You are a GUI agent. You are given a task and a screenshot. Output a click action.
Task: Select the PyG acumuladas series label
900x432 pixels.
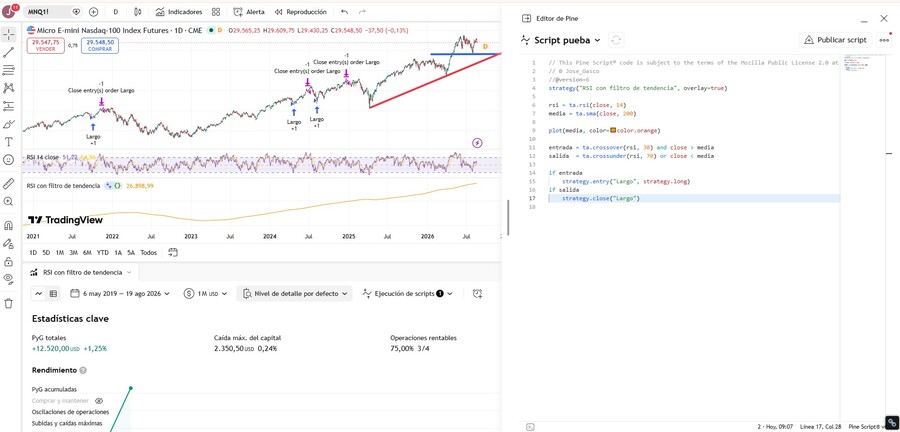coord(55,390)
